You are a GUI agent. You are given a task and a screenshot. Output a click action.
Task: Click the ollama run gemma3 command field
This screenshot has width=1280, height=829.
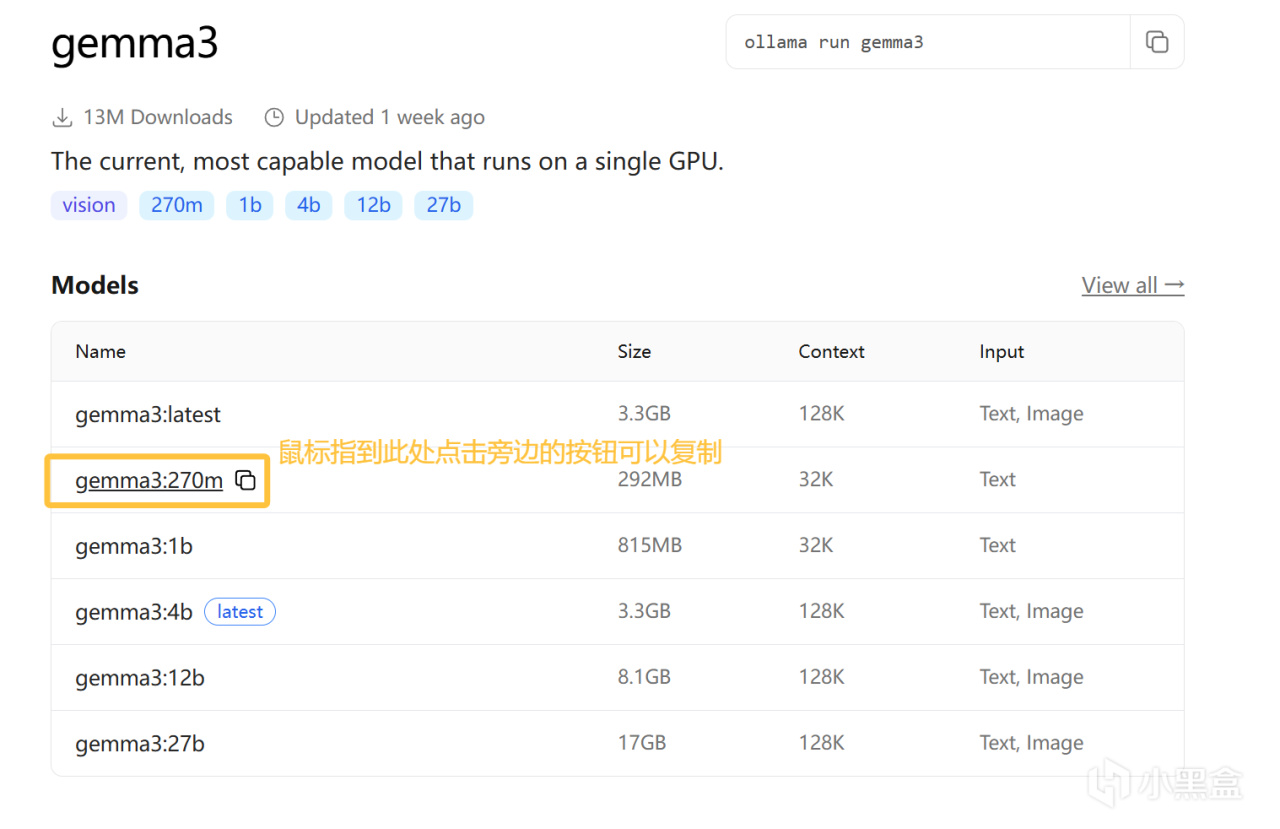point(928,42)
